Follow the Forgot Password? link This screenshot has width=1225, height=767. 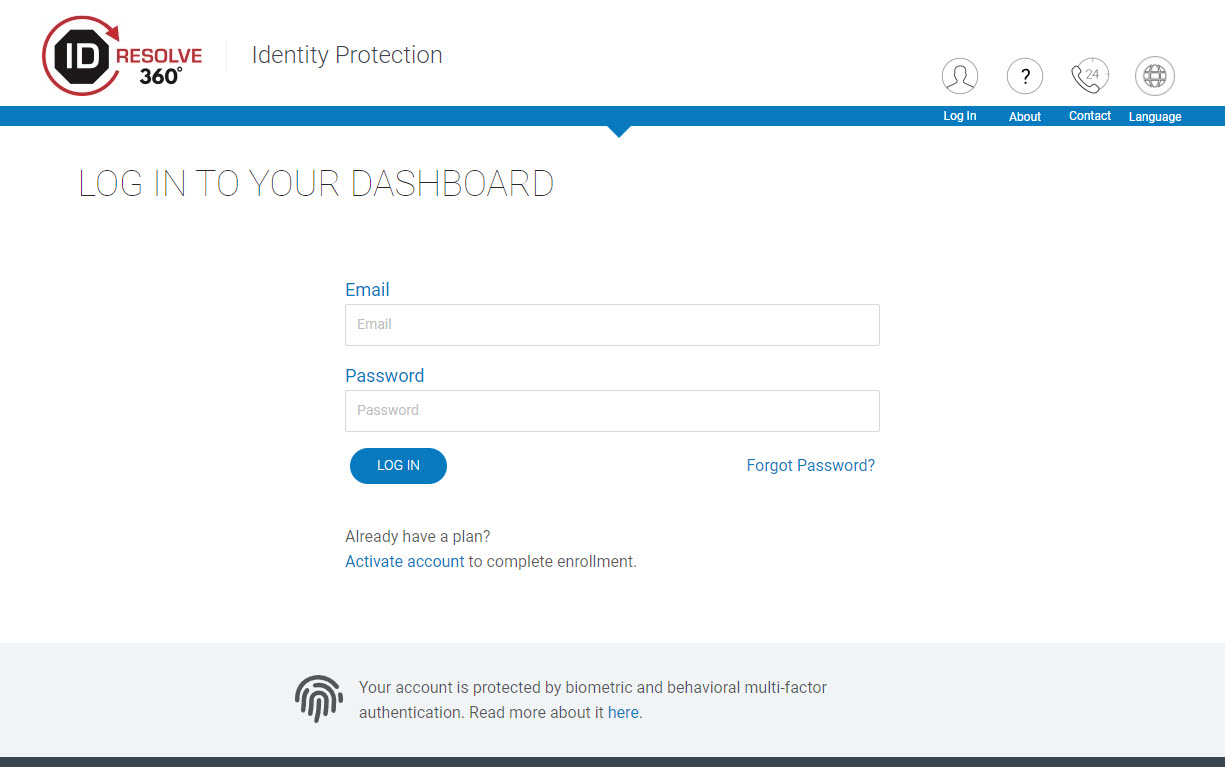810,465
